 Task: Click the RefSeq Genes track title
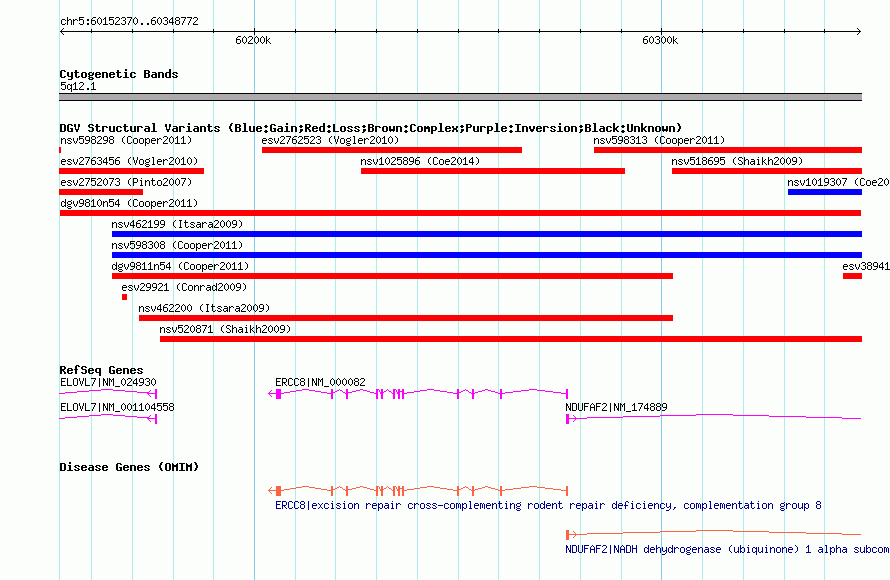tap(101, 370)
